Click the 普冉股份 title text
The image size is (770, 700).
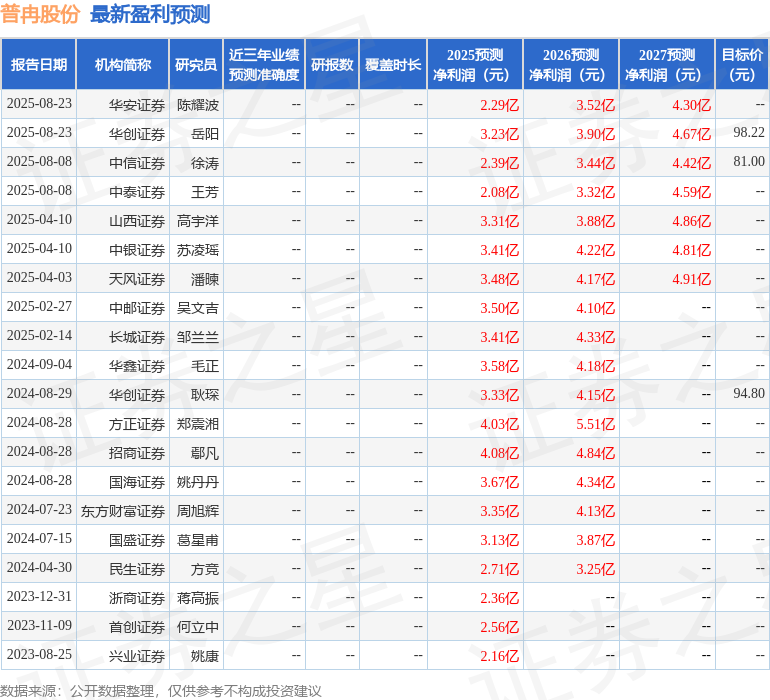[40, 14]
